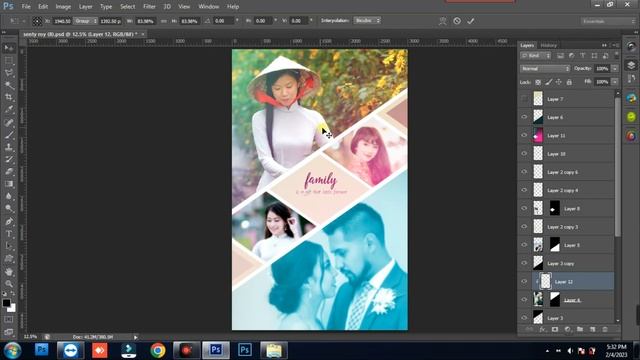
Task: Toggle visibility of Layer 8
Action: tap(524, 208)
